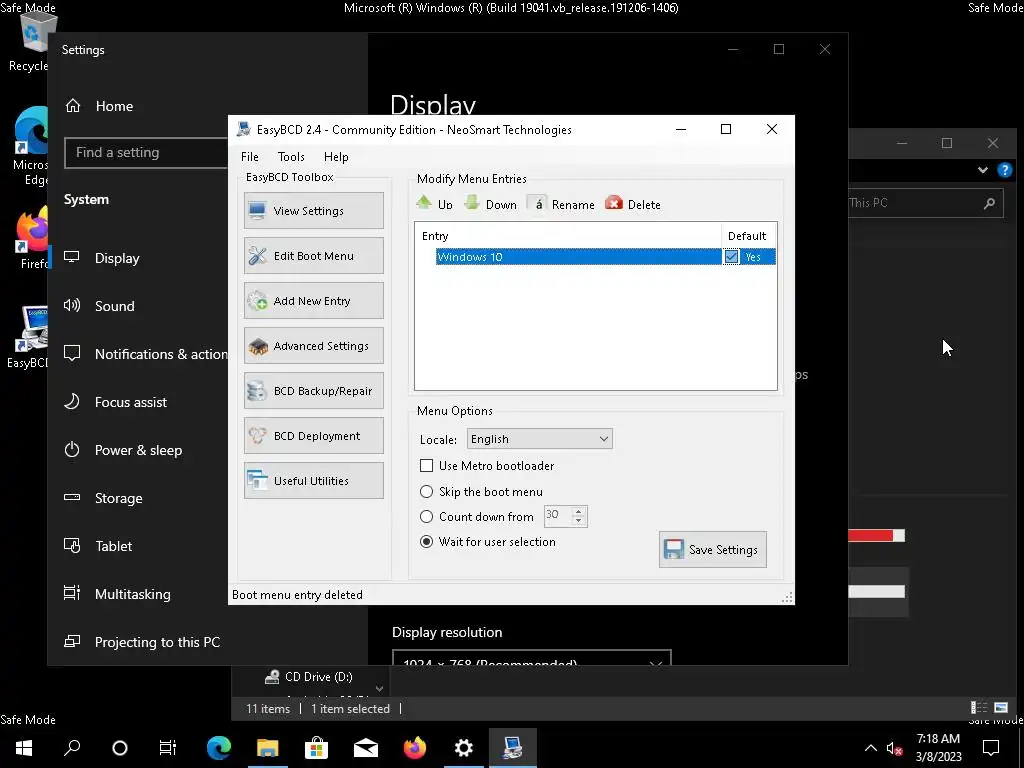Open the Windows Start menu
1024x768 pixels.
24,747
